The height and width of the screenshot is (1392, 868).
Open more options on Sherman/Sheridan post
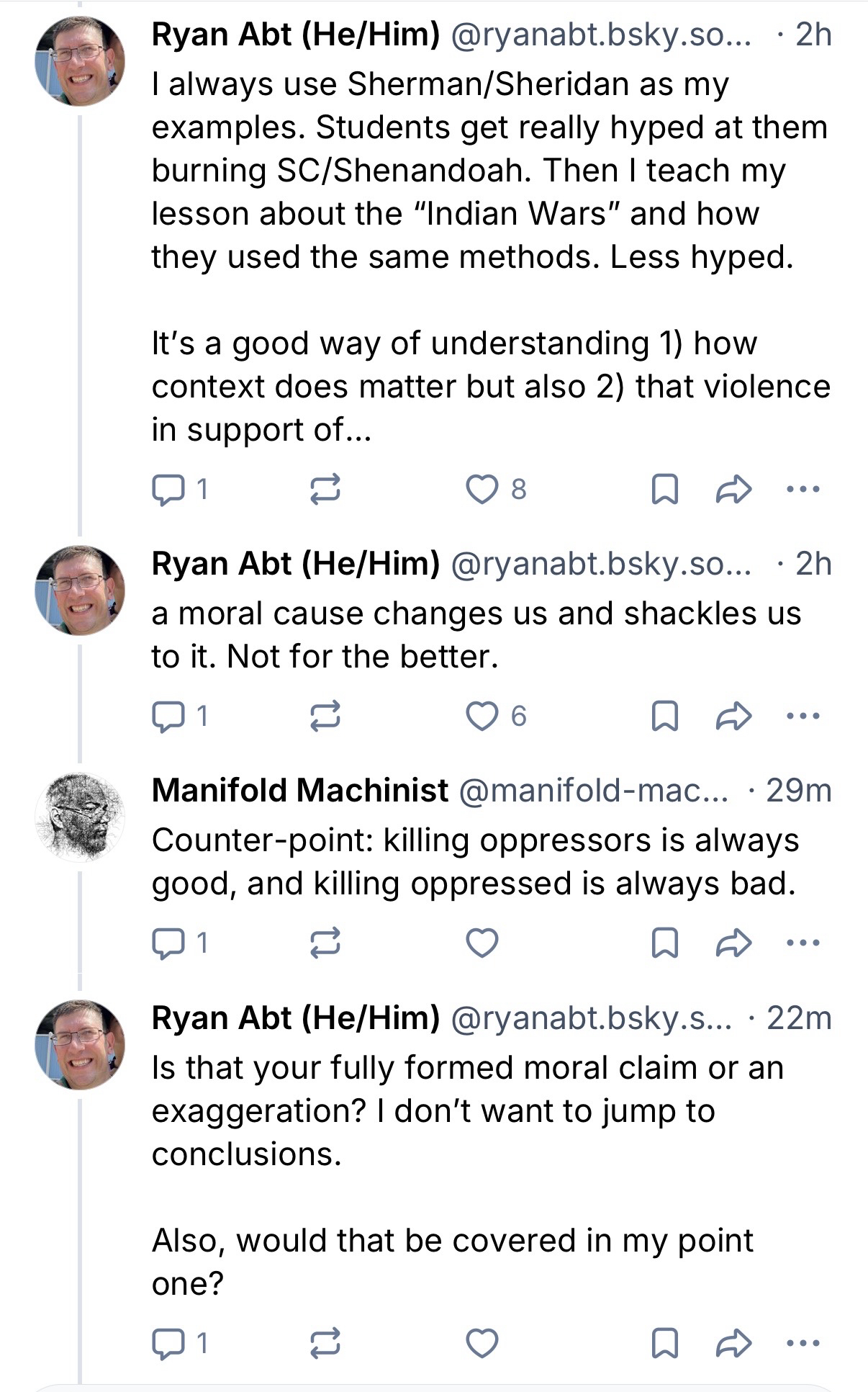coord(803,490)
